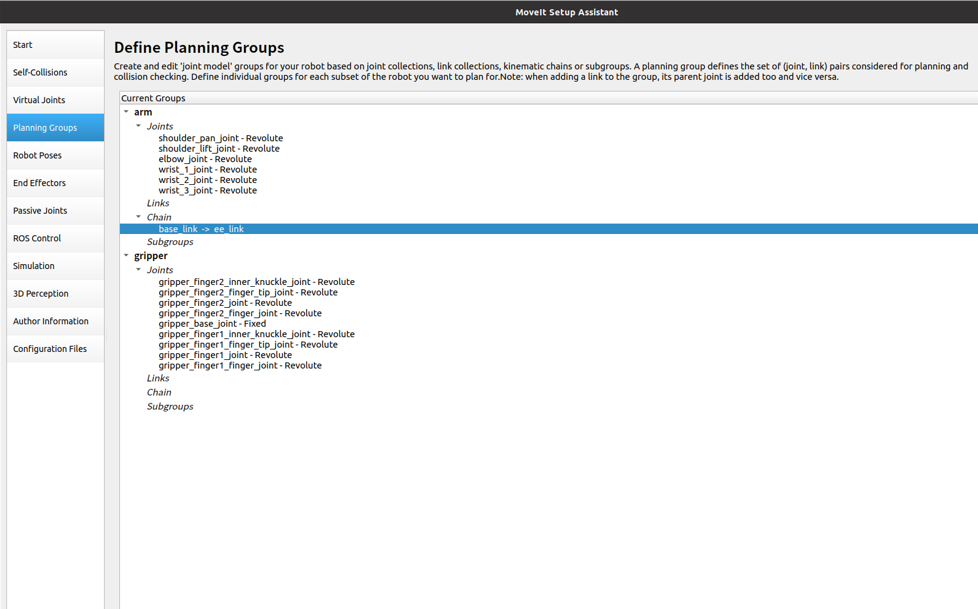Open the Virtual Joints section
The width and height of the screenshot is (978, 609).
click(x=41, y=99)
